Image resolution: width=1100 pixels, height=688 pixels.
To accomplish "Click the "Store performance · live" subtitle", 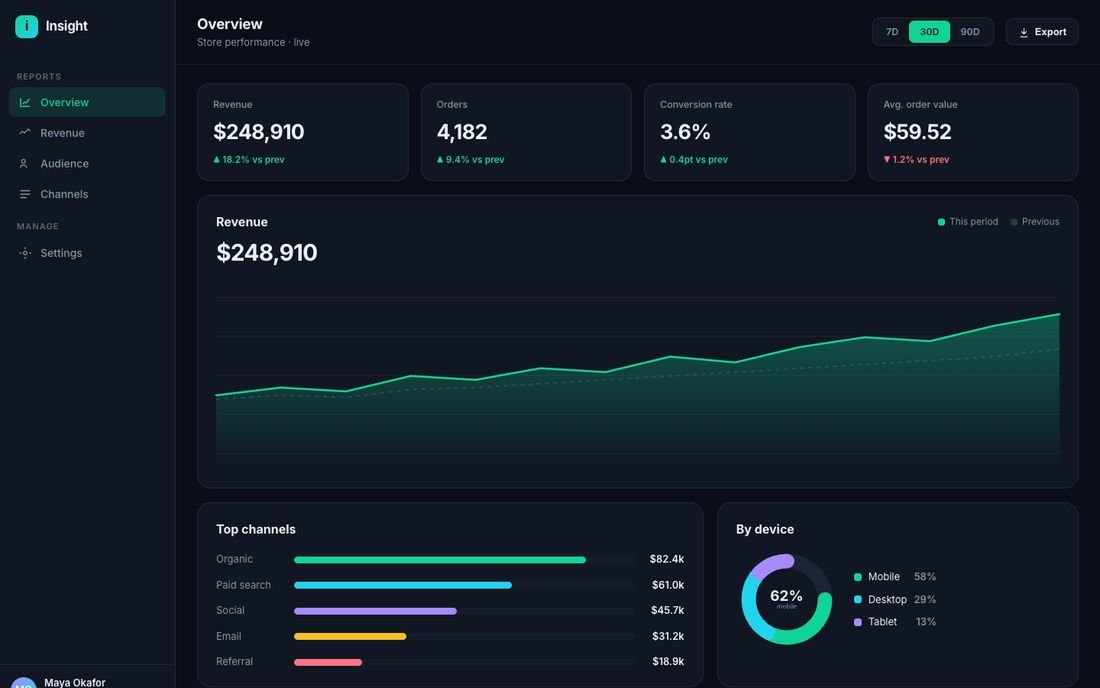I will 253,42.
